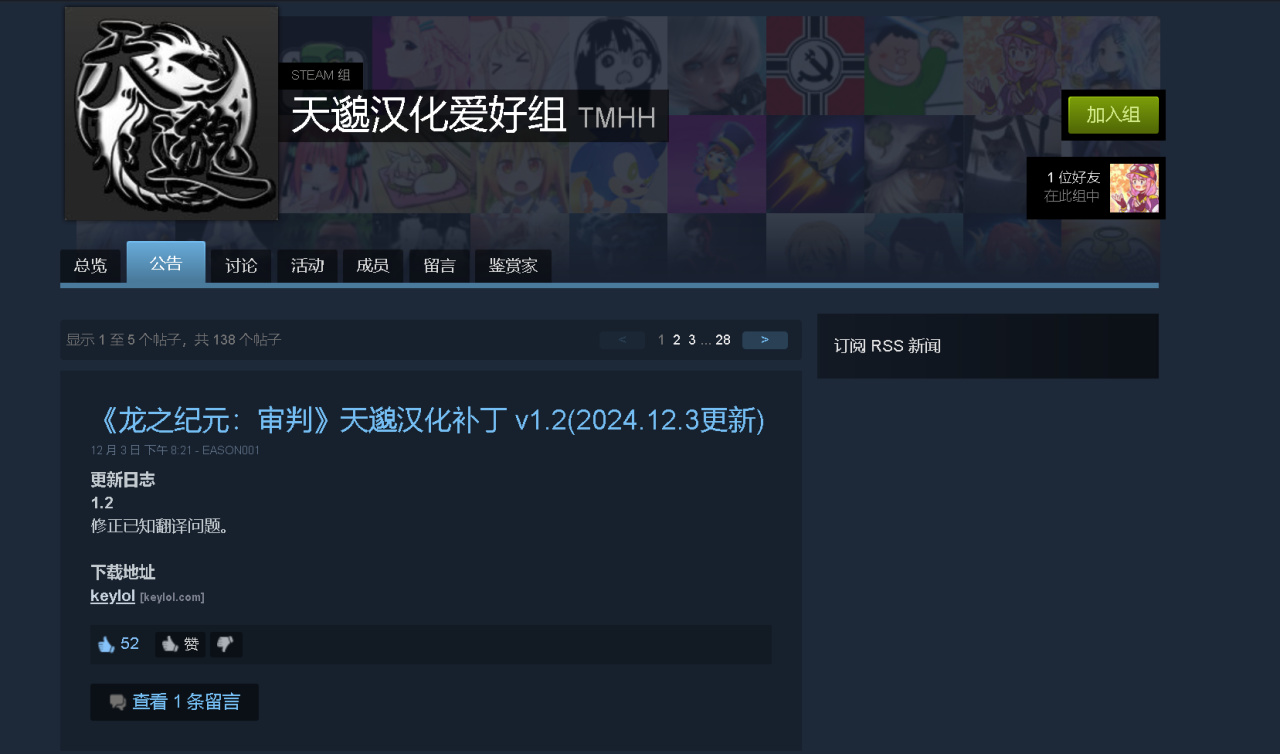The height and width of the screenshot is (754, 1280).
Task: Click 订阅 RSS 新闻 link
Action: pos(887,346)
